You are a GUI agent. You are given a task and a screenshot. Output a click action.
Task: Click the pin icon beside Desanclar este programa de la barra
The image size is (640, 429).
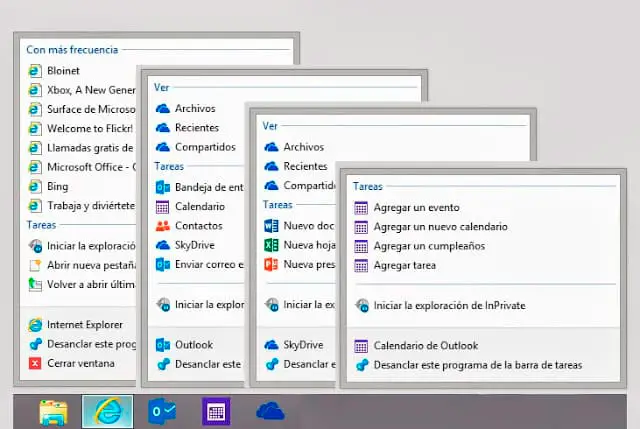(362, 365)
